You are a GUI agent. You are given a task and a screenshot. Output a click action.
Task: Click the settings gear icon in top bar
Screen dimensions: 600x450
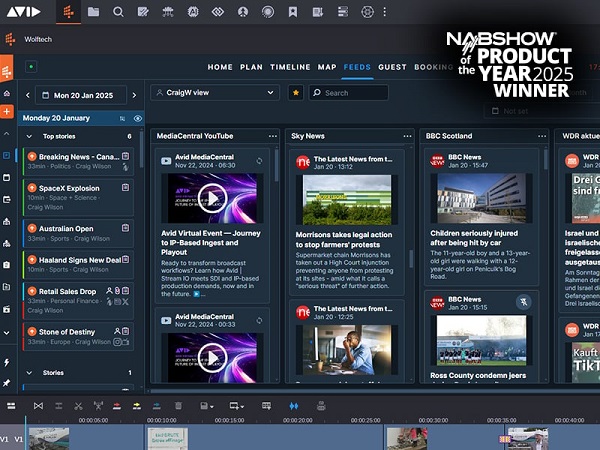tap(367, 12)
